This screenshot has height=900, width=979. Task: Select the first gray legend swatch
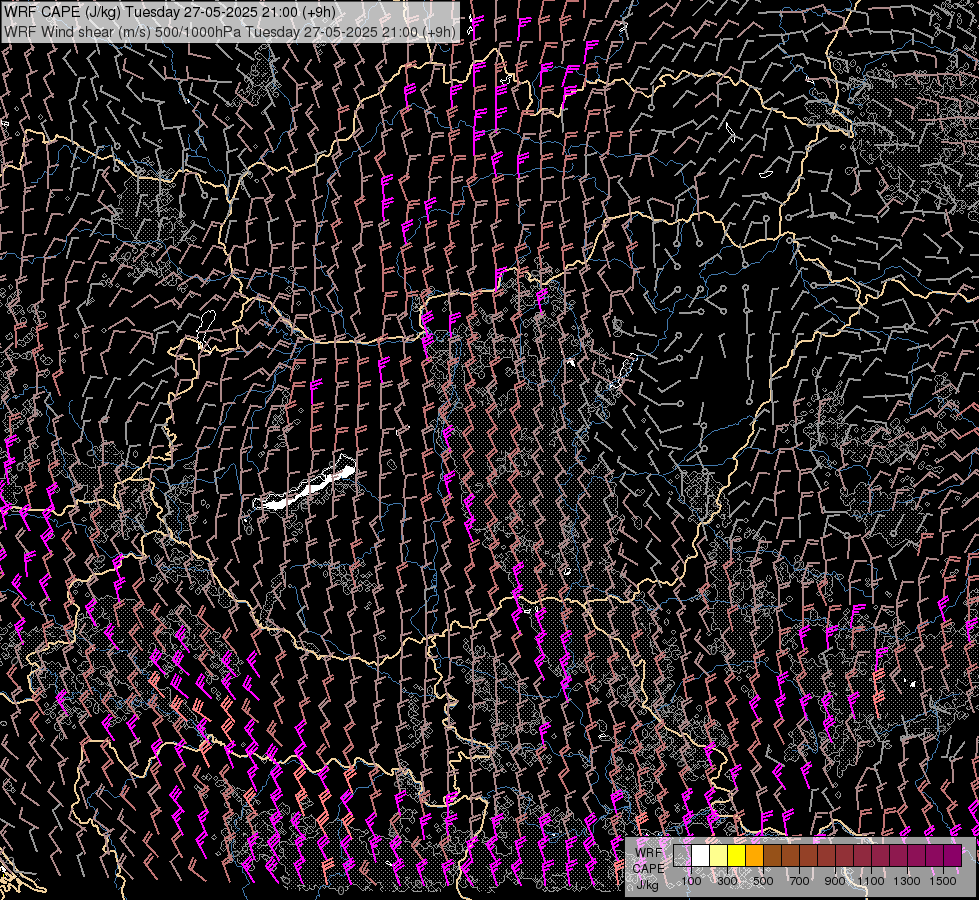point(682,856)
